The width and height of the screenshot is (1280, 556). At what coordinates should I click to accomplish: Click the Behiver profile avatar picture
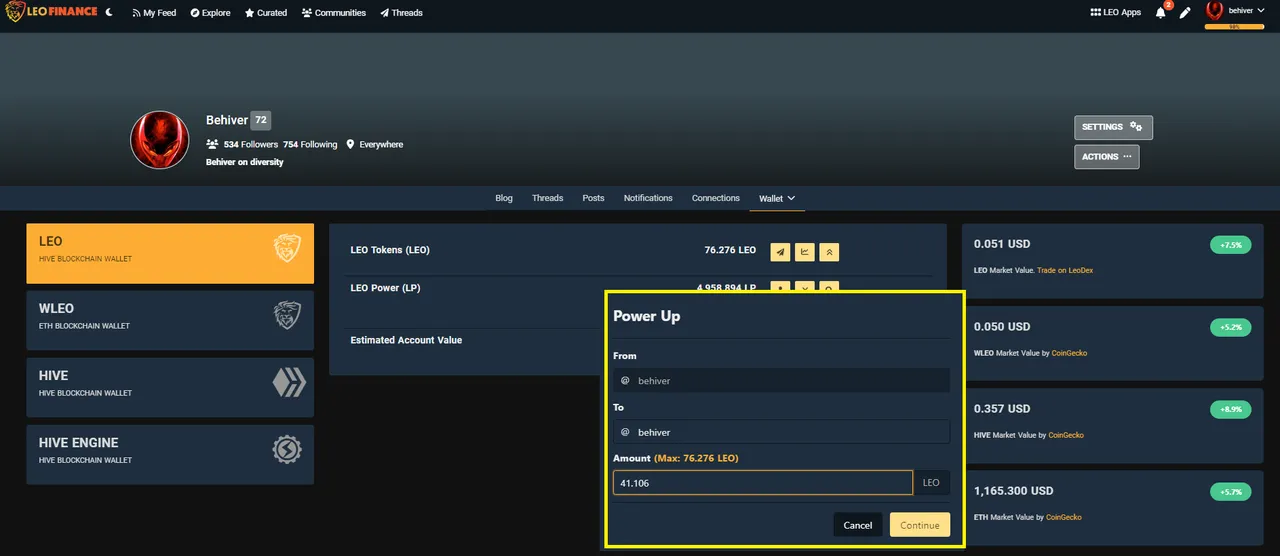[x=160, y=140]
